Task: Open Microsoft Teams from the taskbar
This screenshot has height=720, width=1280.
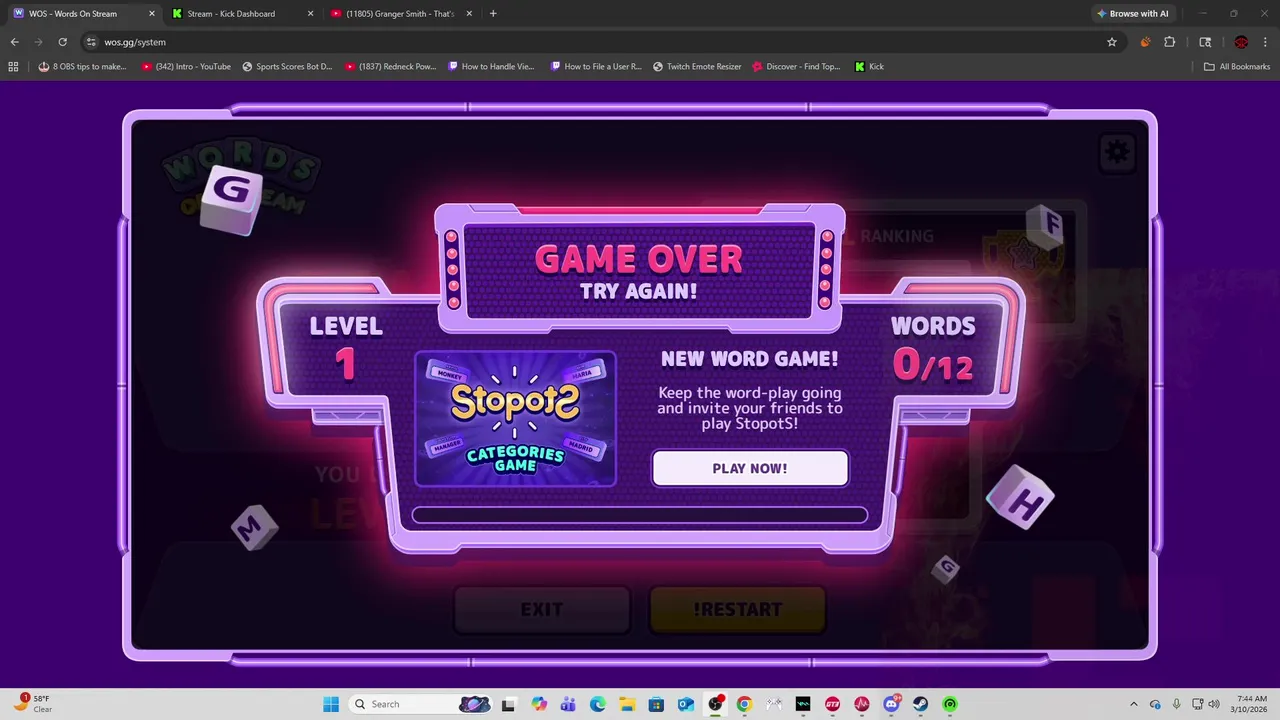Action: (x=569, y=704)
